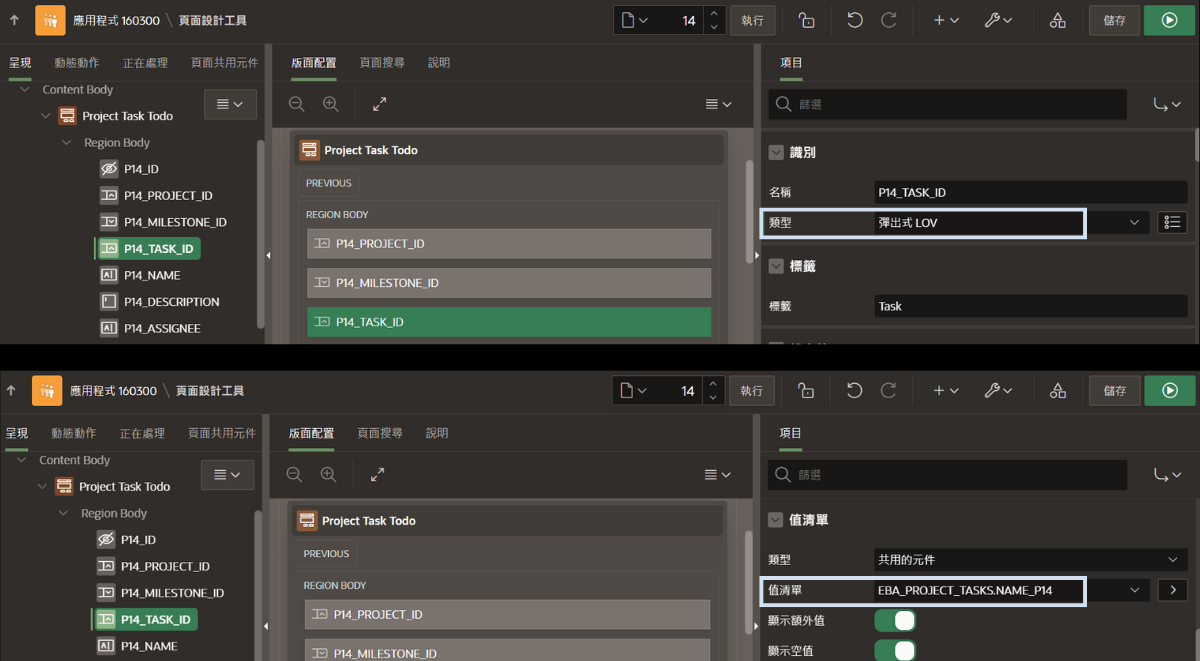Click the 執行 button in upper window
Image resolution: width=1200 pixels, height=661 pixels.
pos(753,20)
